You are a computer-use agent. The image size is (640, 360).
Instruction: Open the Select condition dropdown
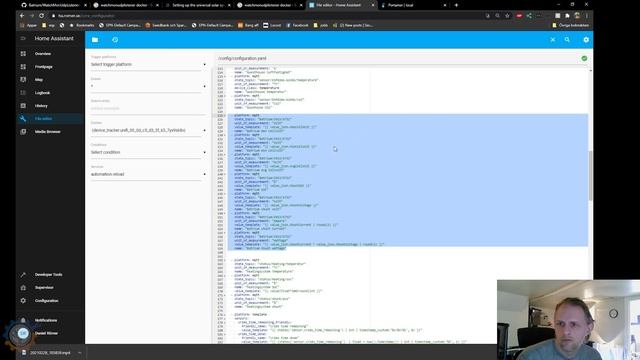148,152
